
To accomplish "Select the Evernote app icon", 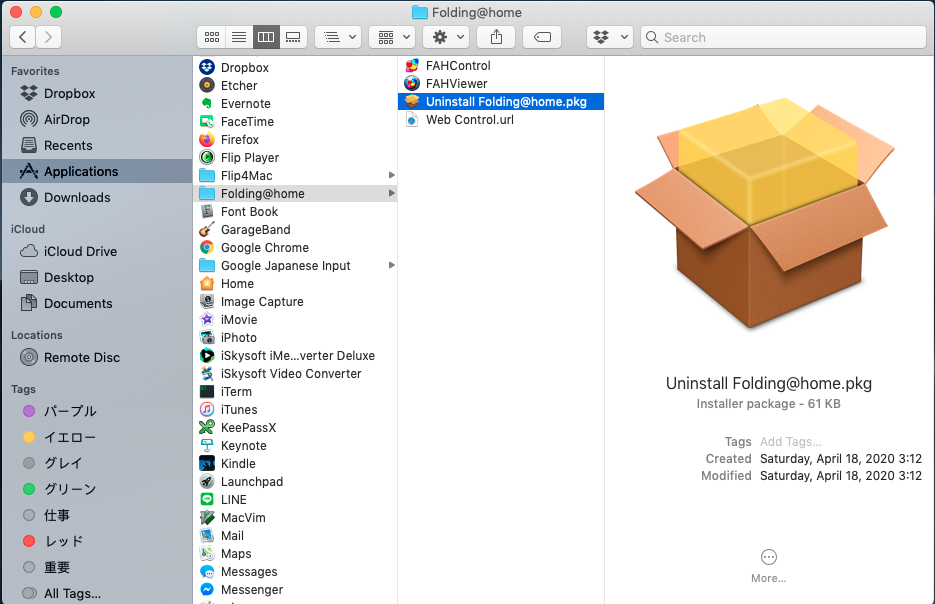I will (207, 103).
